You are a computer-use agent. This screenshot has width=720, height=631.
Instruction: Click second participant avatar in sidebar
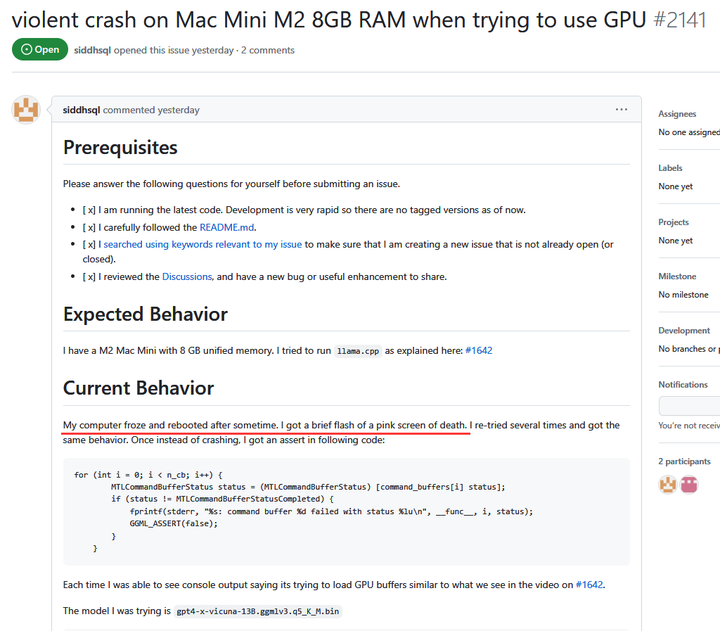tap(689, 485)
